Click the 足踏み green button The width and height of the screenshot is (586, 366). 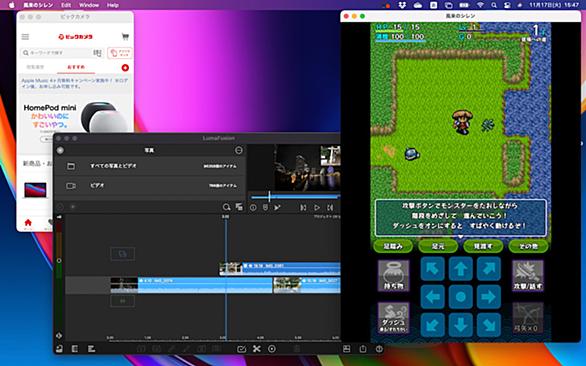[393, 246]
